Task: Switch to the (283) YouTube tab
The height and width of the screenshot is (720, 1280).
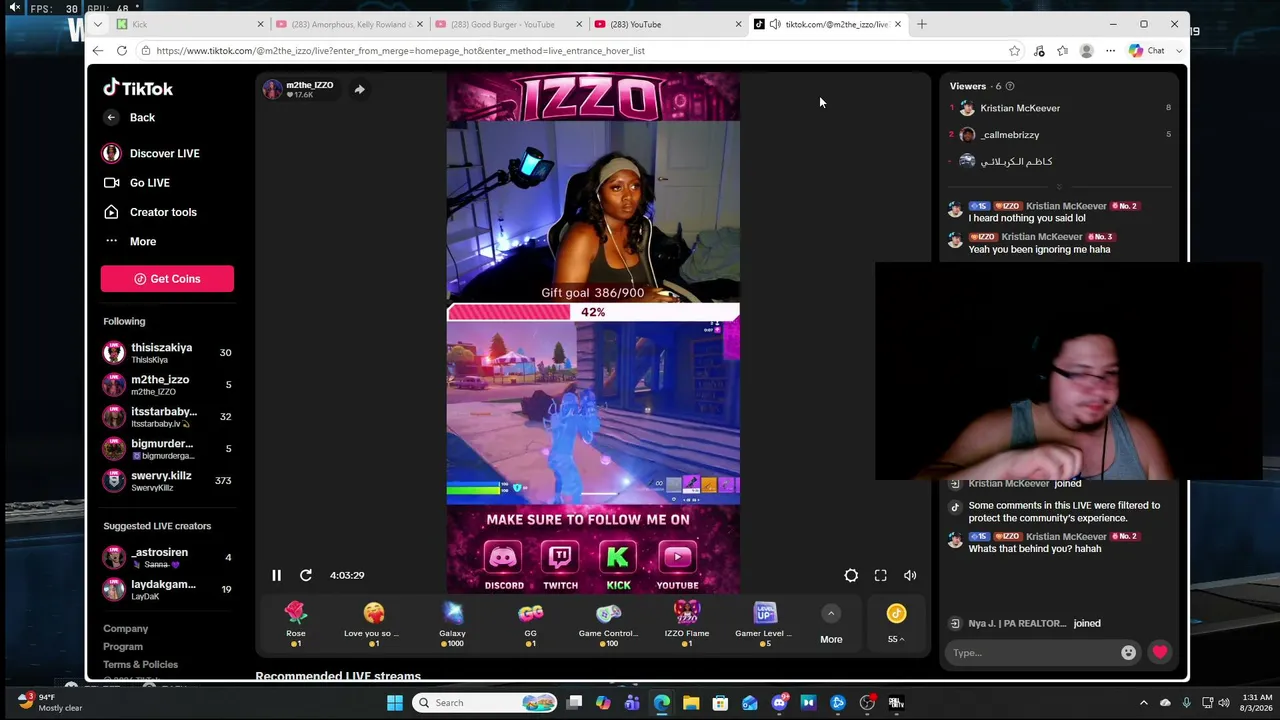Action: pos(668,24)
